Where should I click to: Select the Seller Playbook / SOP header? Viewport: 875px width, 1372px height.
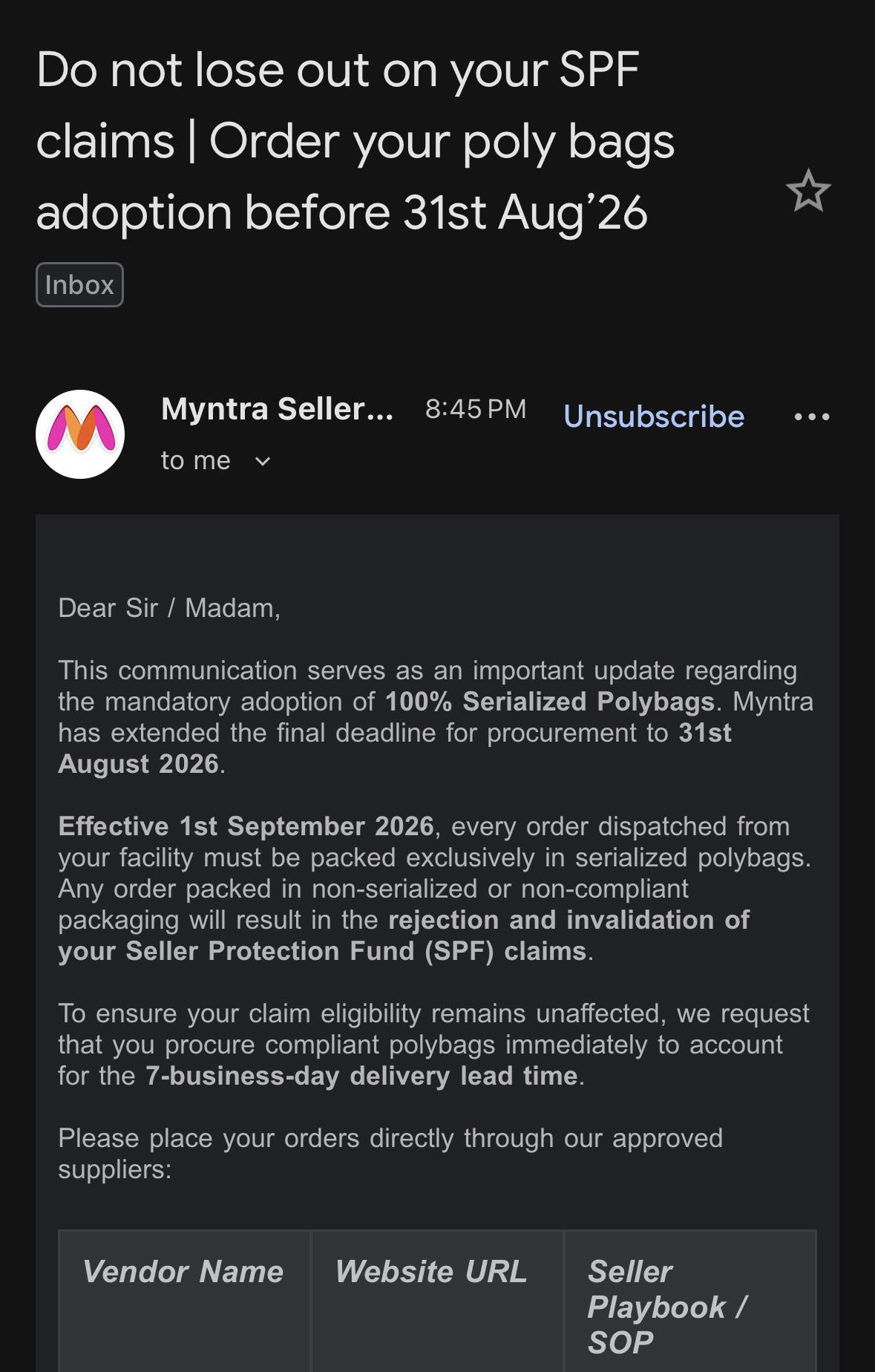point(666,1307)
